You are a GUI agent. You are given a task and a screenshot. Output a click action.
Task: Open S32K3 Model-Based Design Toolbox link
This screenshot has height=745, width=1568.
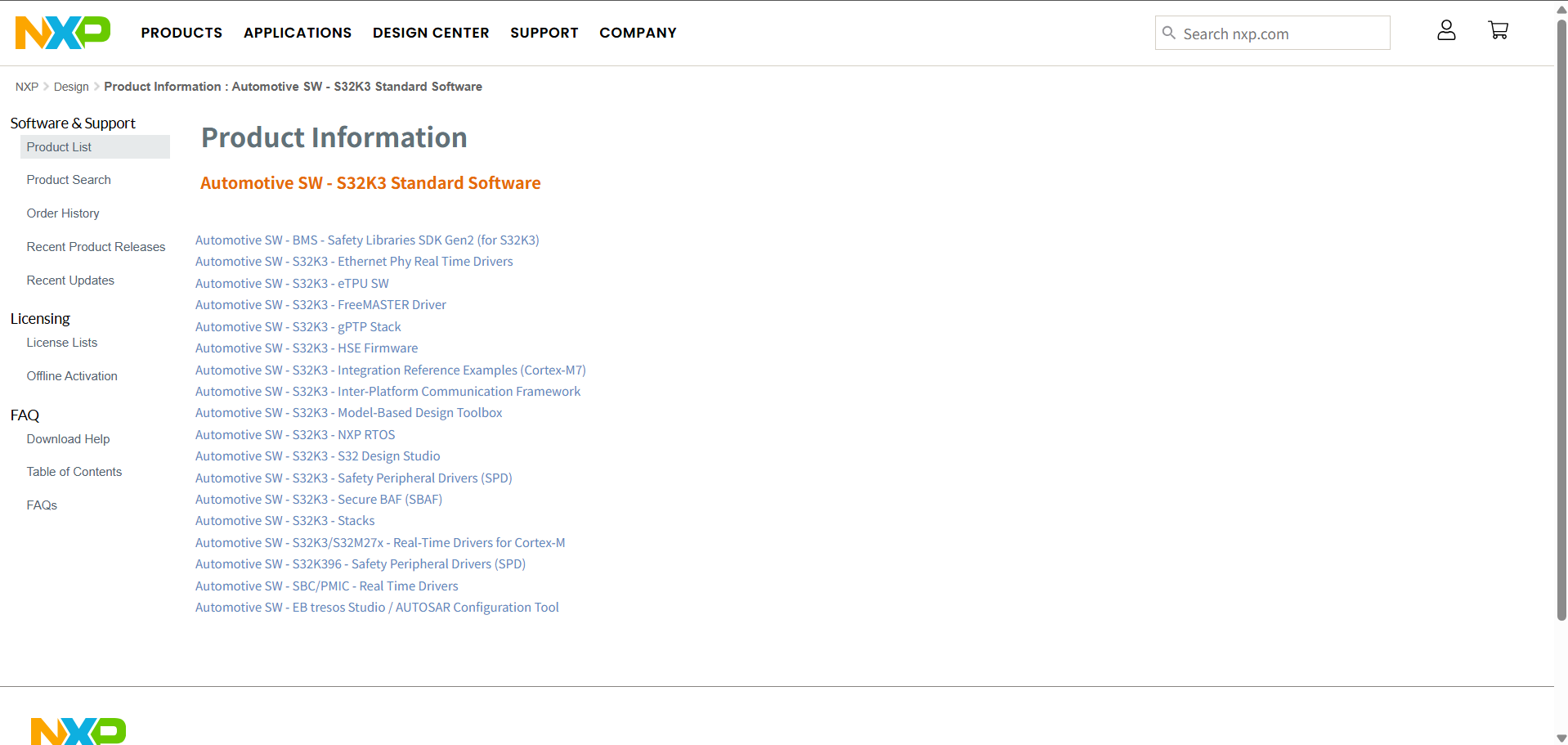tap(349, 413)
